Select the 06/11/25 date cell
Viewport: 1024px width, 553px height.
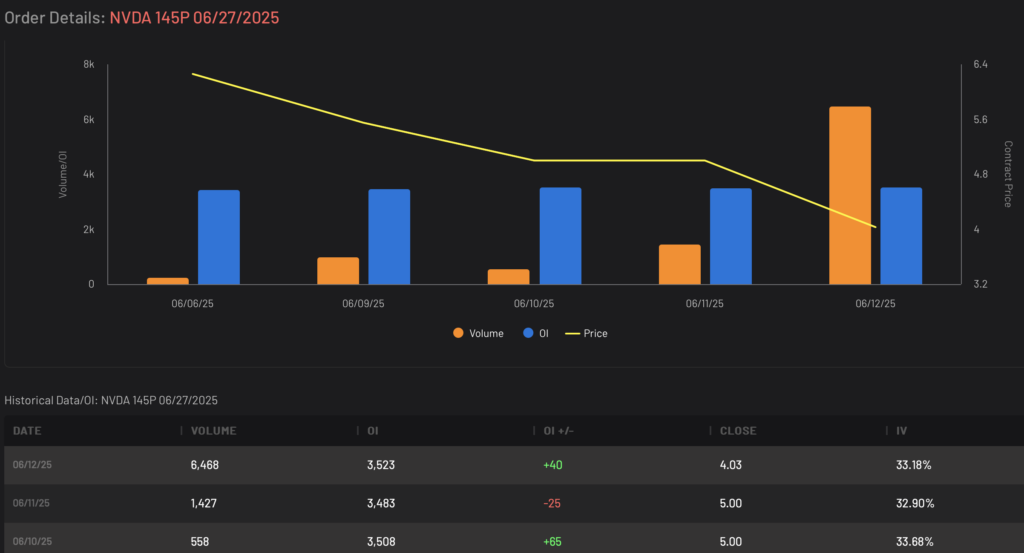[x=31, y=503]
